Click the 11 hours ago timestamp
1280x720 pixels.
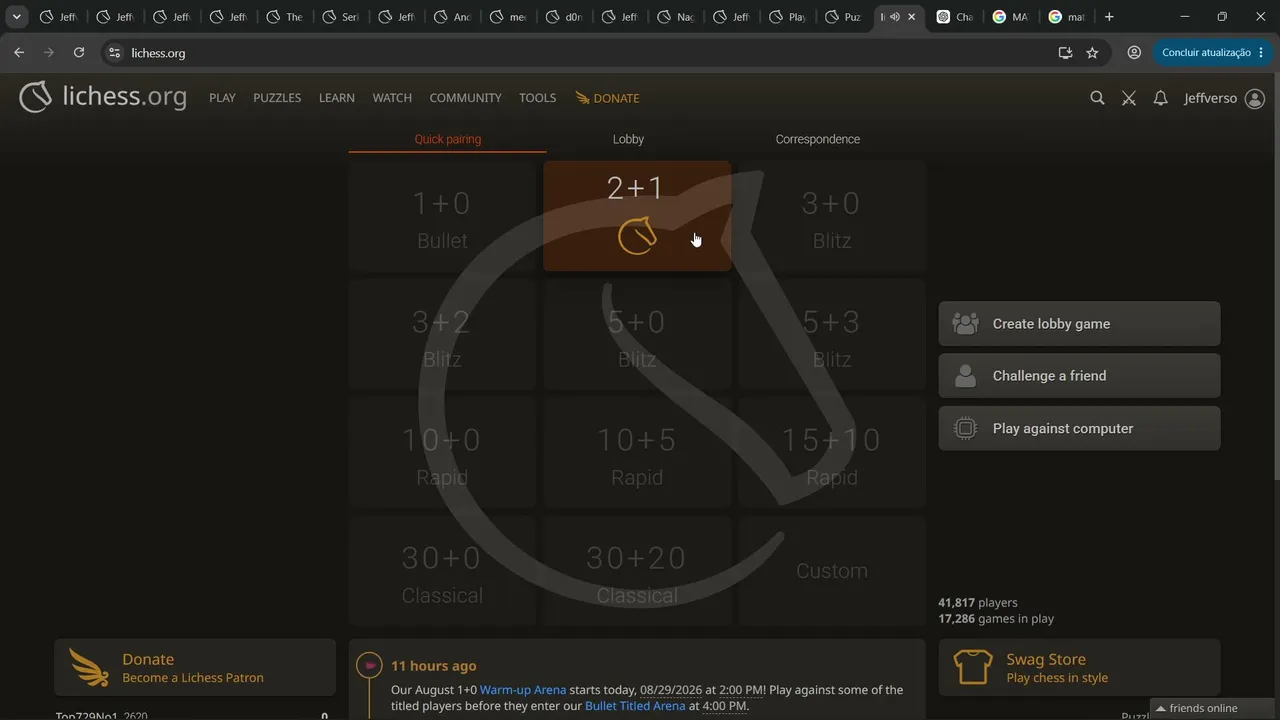click(434, 666)
